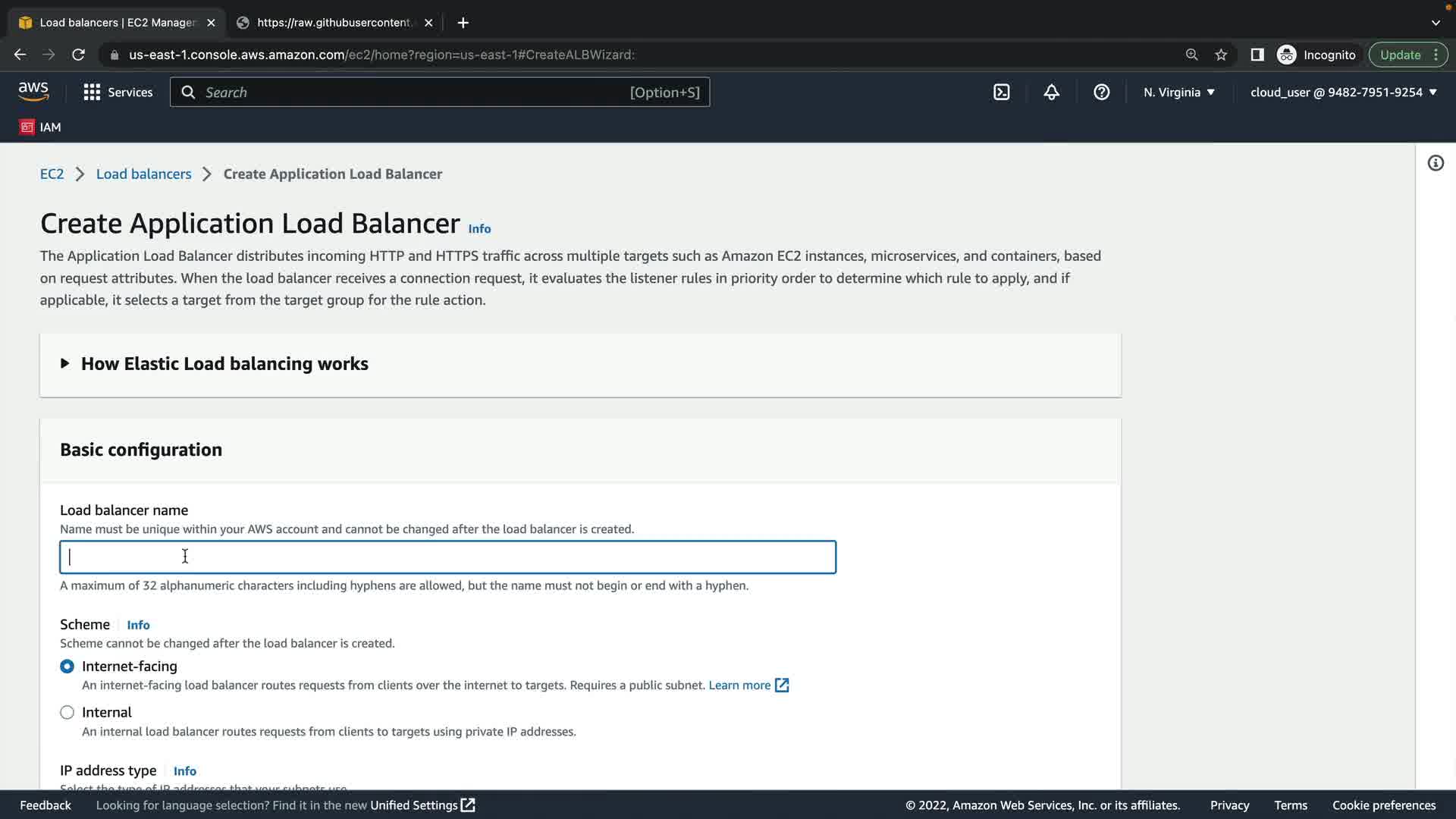Click the AWS console search box

[x=440, y=93]
